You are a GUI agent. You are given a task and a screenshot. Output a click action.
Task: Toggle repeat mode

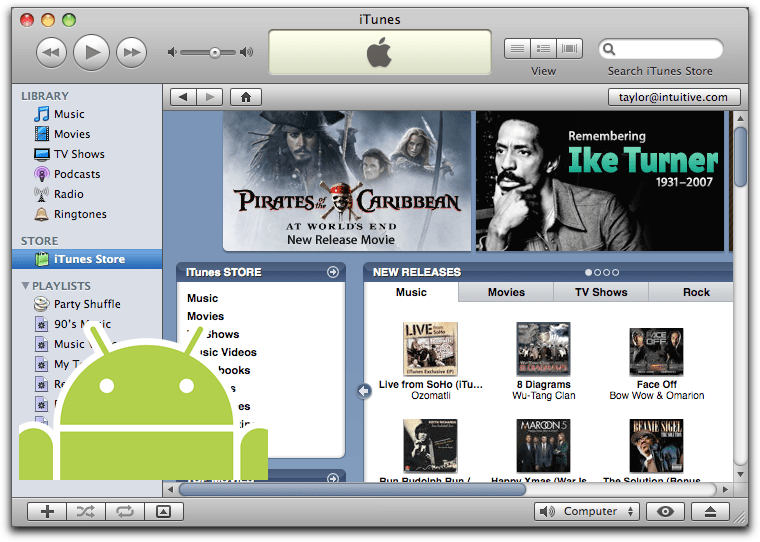click(125, 511)
